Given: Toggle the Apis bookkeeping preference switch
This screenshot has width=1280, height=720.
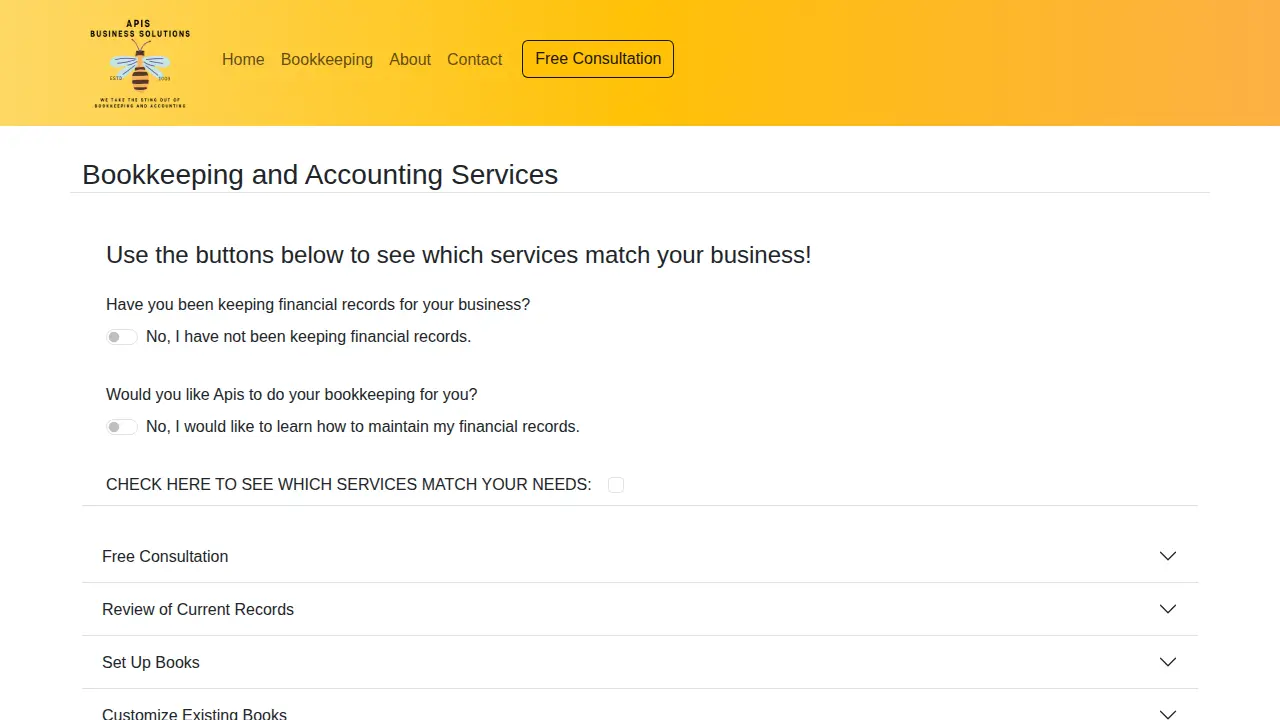Looking at the screenshot, I should click(122, 427).
